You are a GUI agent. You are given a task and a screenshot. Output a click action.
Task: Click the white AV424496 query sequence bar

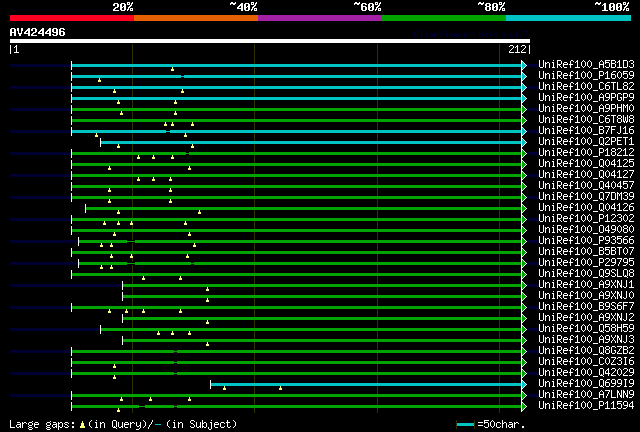click(270, 41)
